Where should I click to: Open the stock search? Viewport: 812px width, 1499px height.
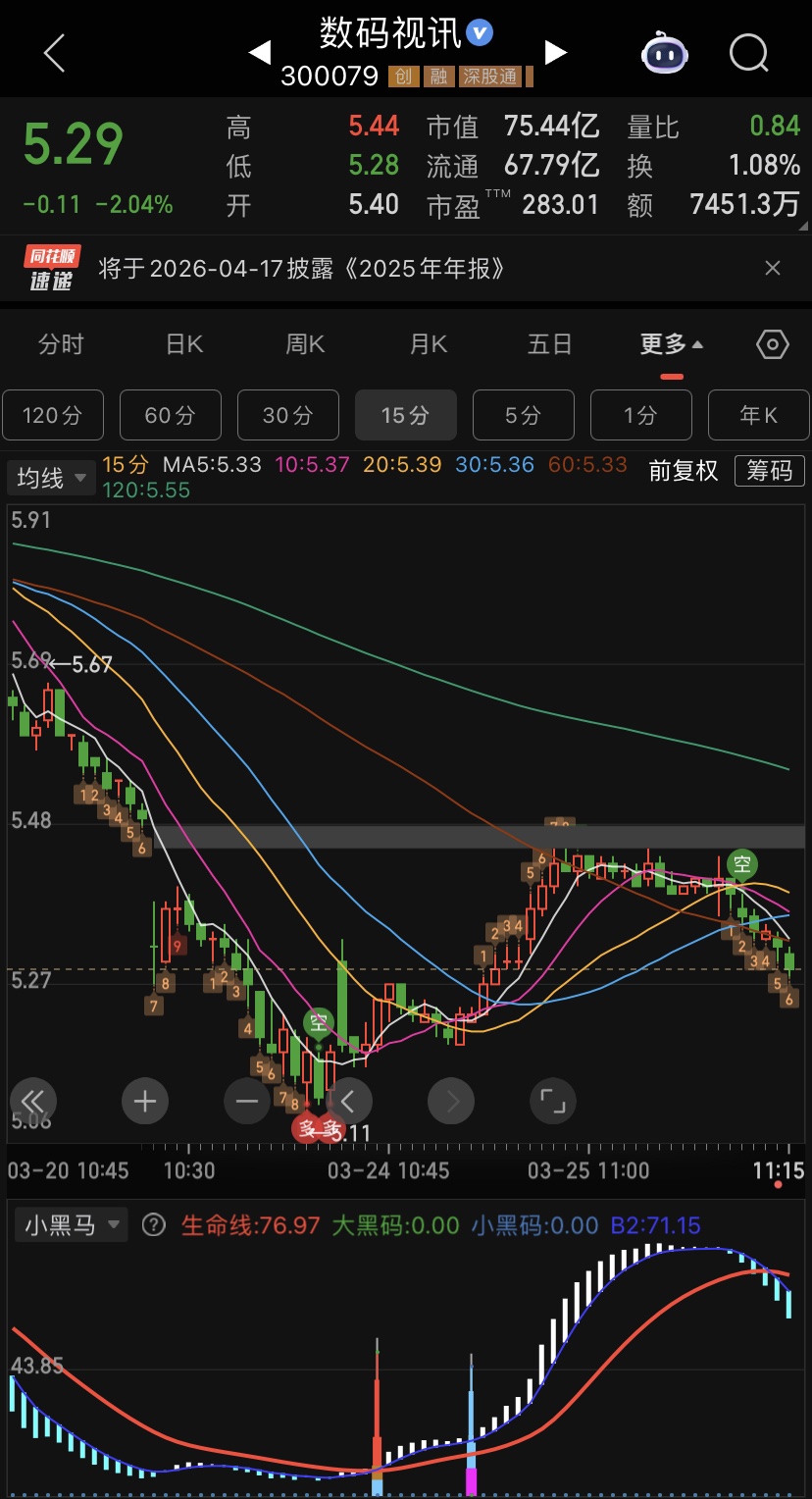coord(748,53)
